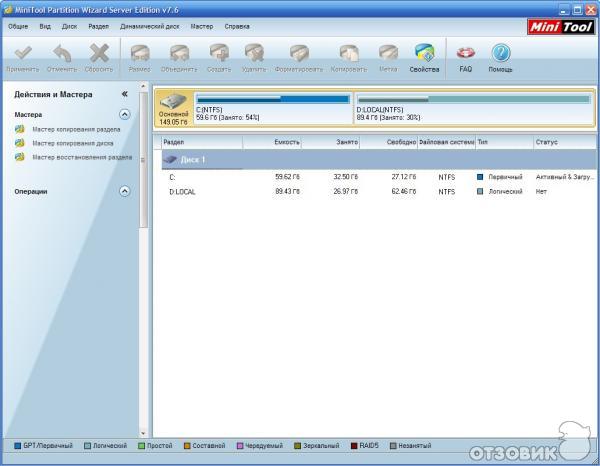Open the Справка menu
The height and width of the screenshot is (466, 600).
tap(237, 26)
